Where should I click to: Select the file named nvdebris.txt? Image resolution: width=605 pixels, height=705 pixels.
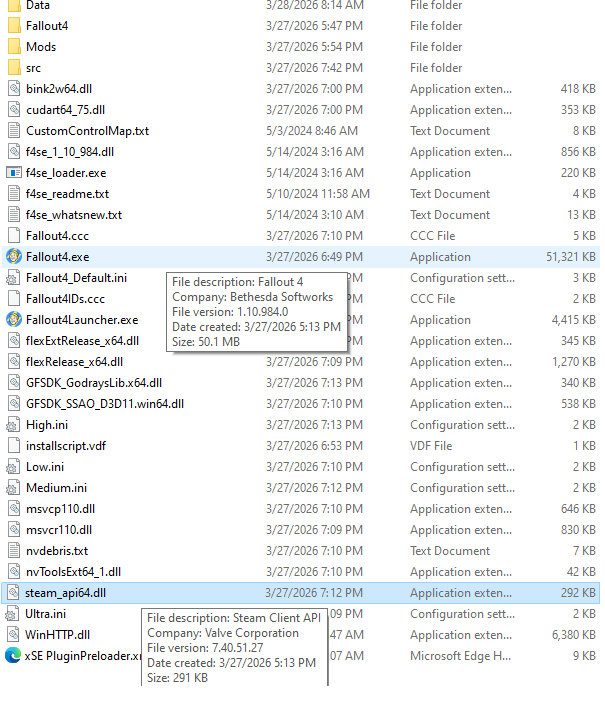(x=57, y=551)
